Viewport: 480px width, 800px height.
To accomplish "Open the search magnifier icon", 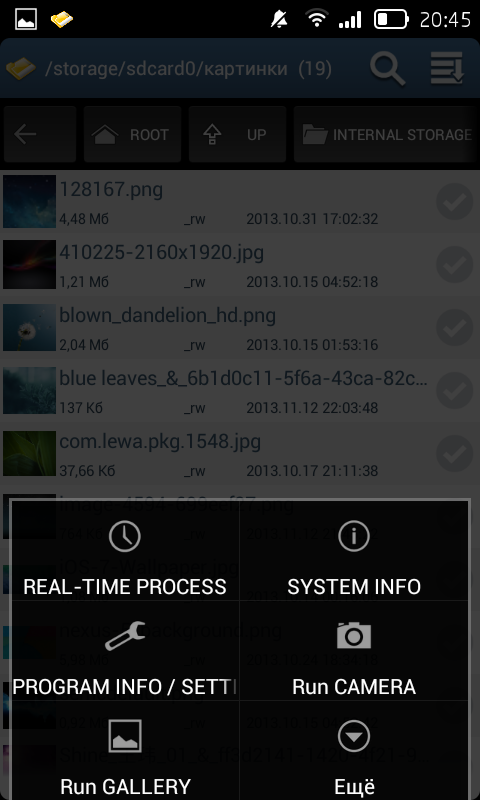I will pos(387,68).
